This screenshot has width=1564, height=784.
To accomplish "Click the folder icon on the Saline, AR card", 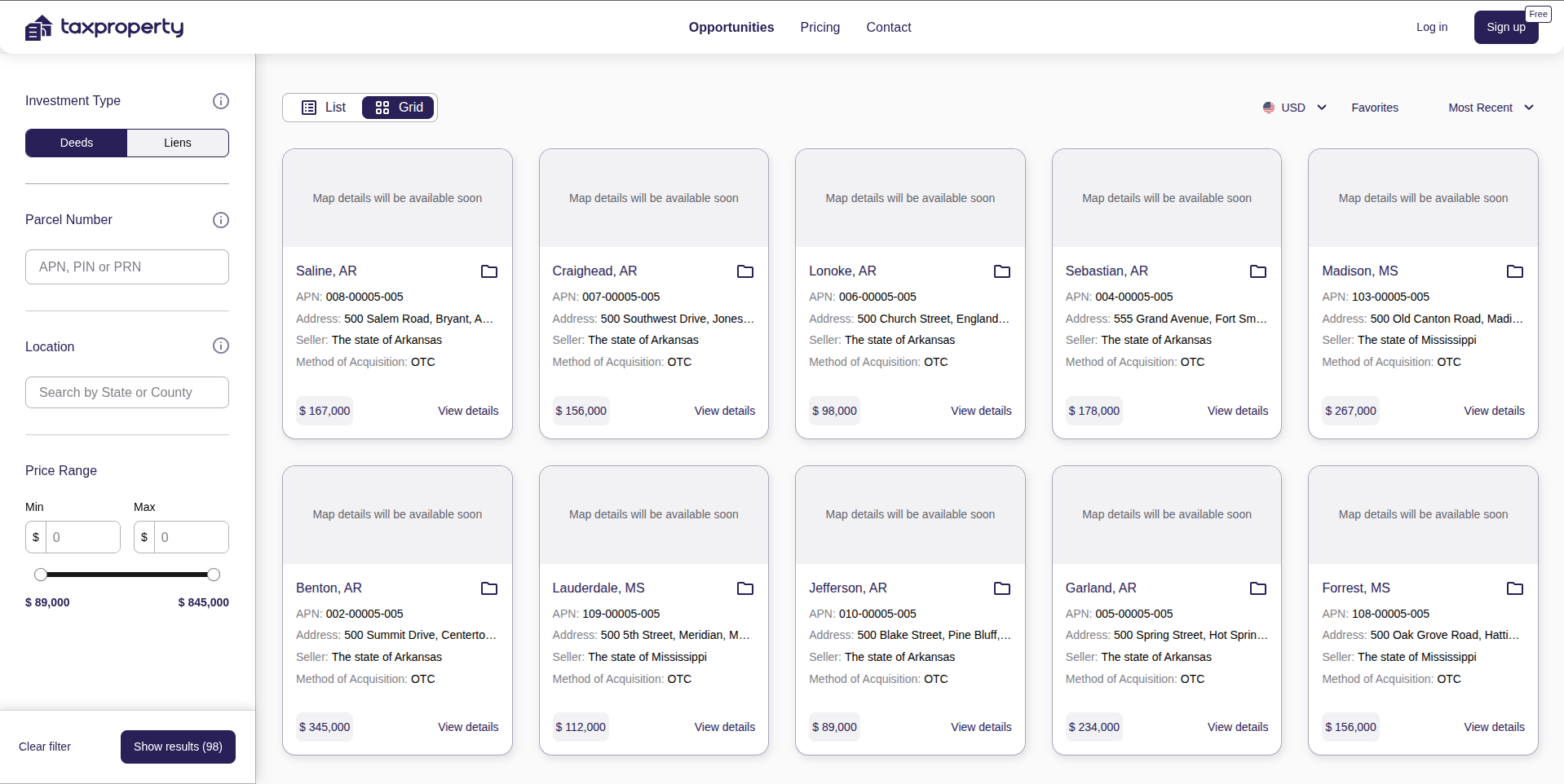I will pos(489,271).
